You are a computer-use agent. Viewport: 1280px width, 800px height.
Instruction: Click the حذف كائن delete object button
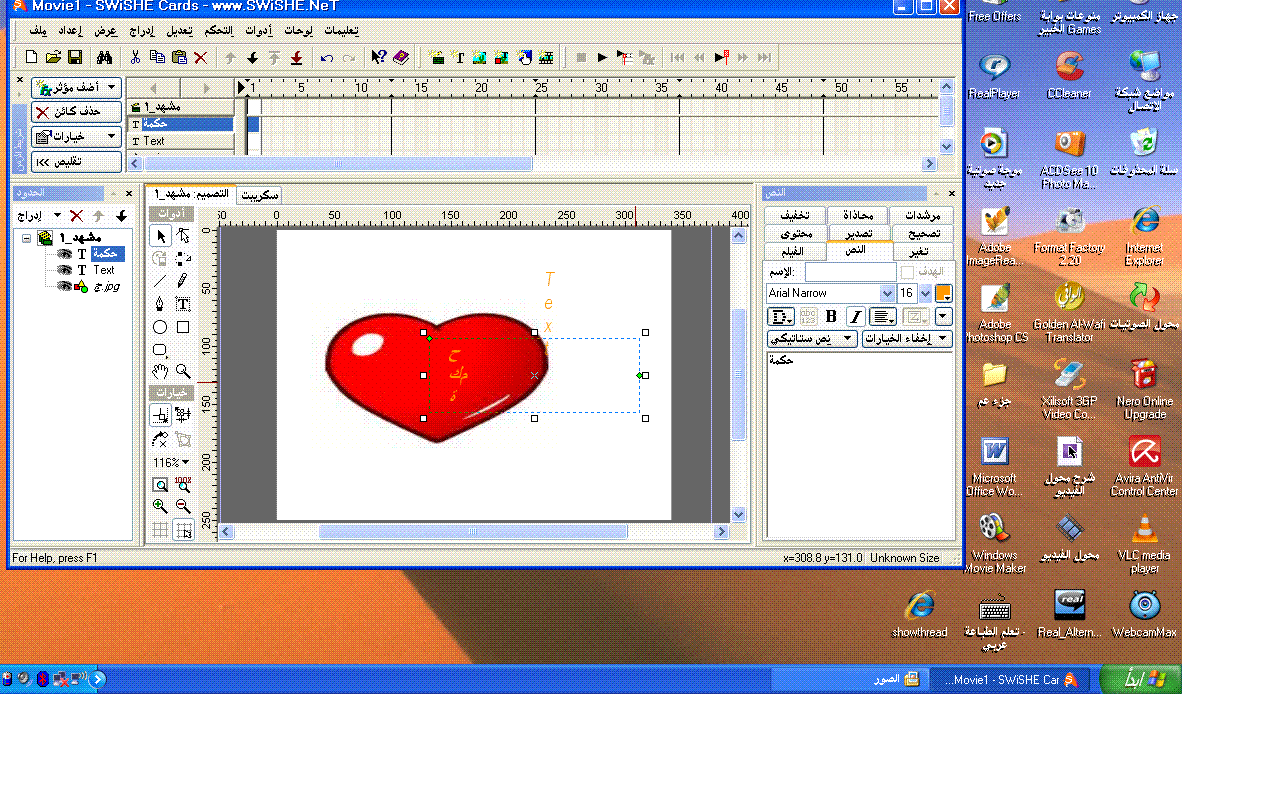[76, 112]
